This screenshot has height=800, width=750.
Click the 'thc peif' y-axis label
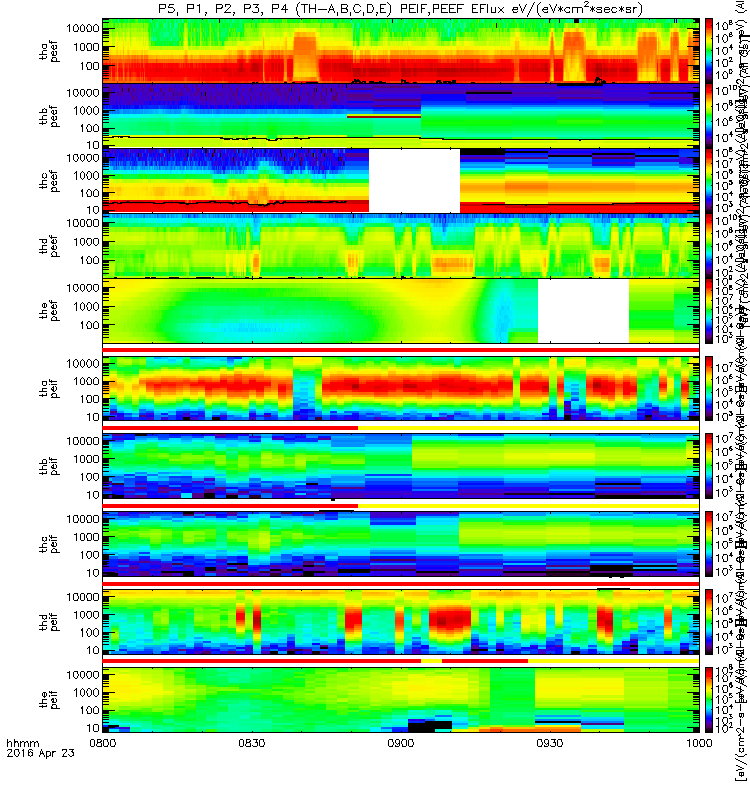click(x=49, y=544)
